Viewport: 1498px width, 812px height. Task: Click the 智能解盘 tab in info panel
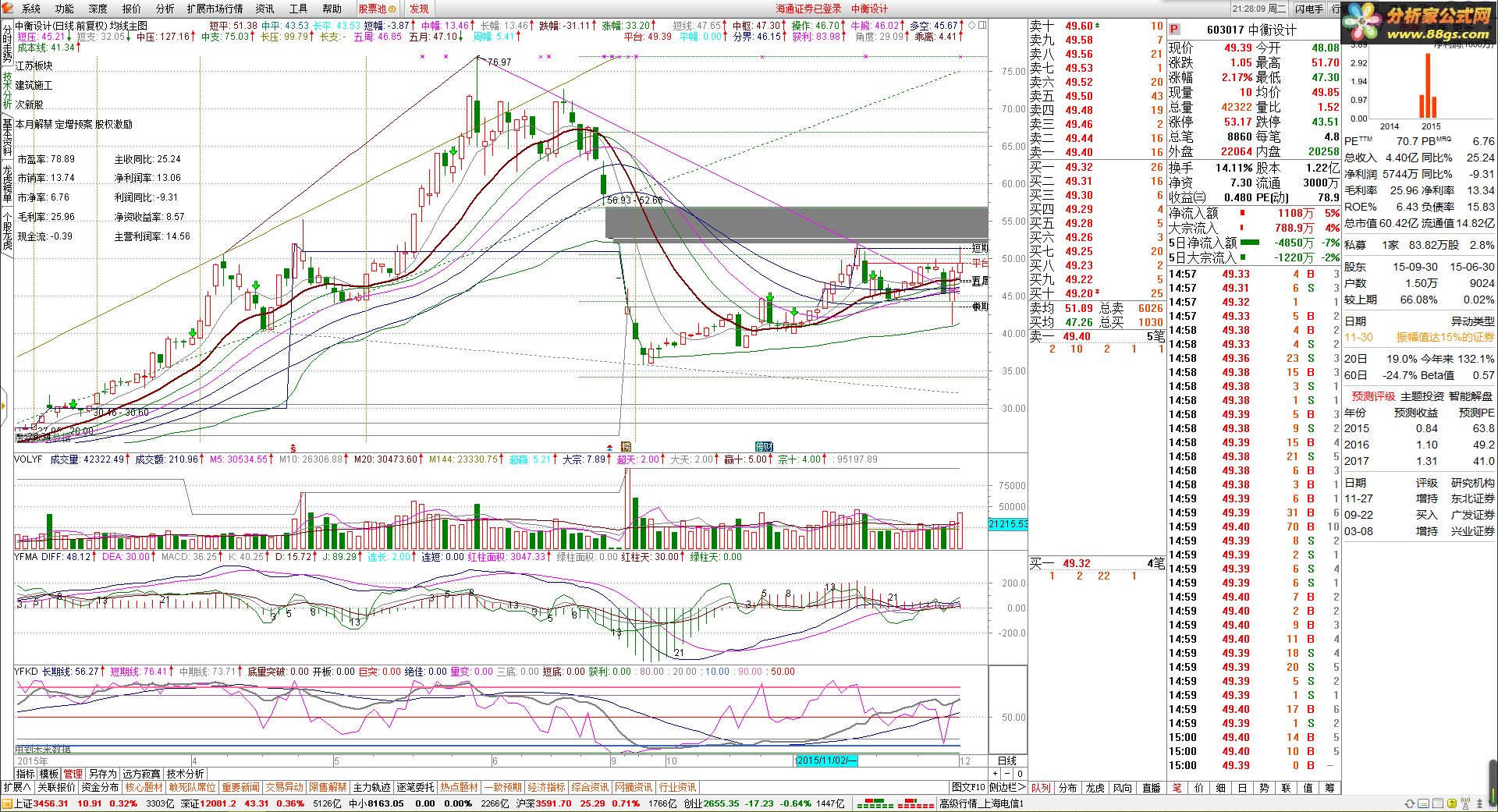(x=1470, y=396)
